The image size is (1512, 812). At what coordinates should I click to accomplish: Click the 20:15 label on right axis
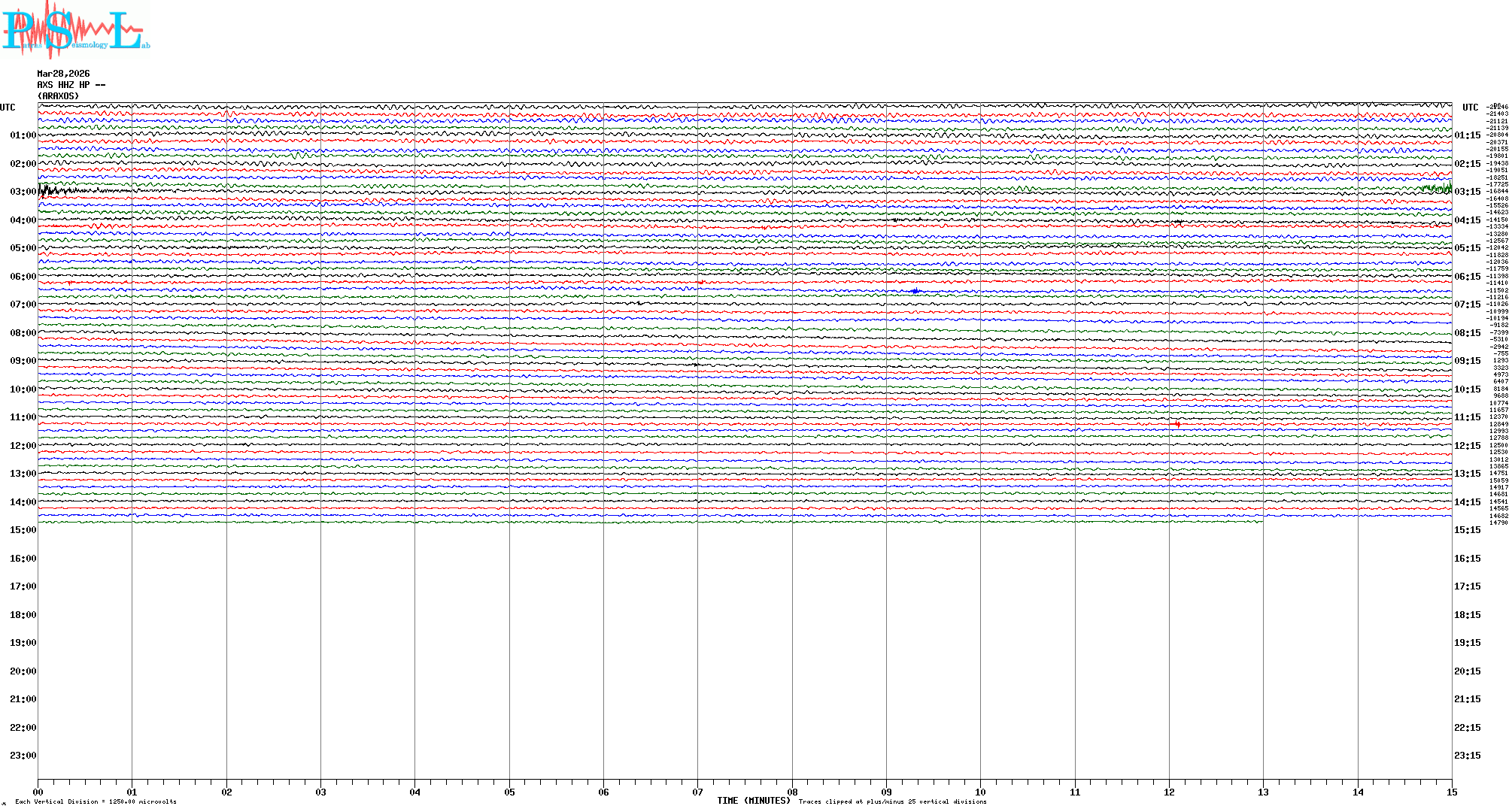pos(1467,671)
